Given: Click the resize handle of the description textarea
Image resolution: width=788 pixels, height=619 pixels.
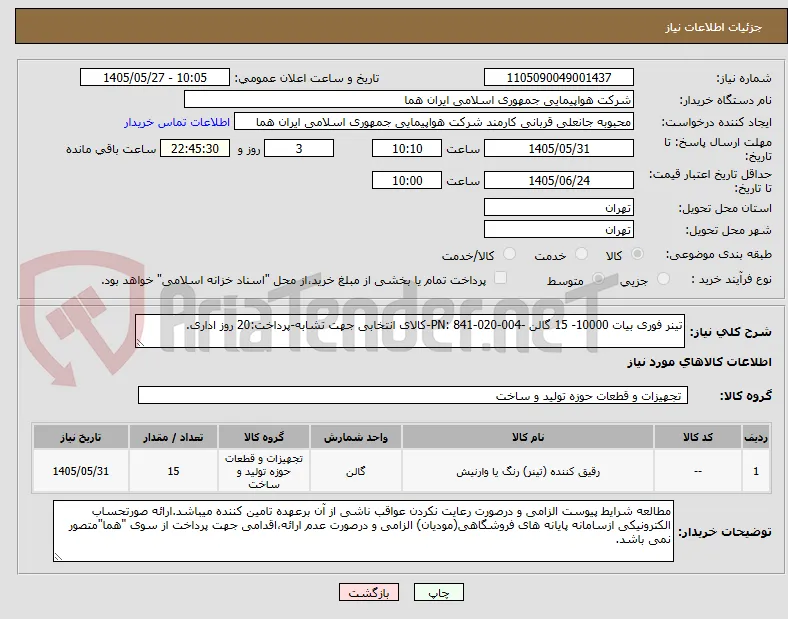Looking at the screenshot, I should (140, 343).
